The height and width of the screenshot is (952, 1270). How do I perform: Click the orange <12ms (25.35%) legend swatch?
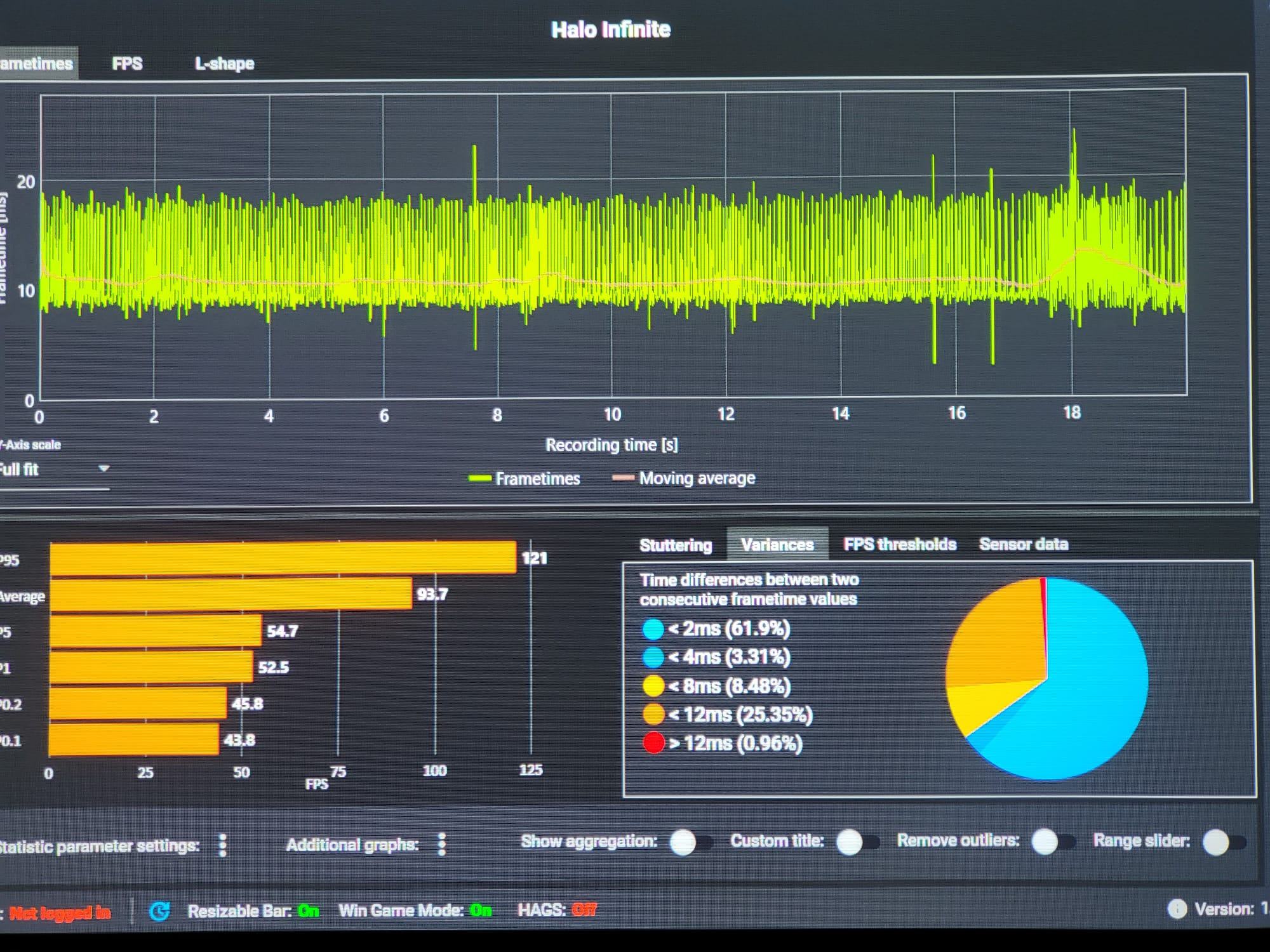(x=653, y=715)
